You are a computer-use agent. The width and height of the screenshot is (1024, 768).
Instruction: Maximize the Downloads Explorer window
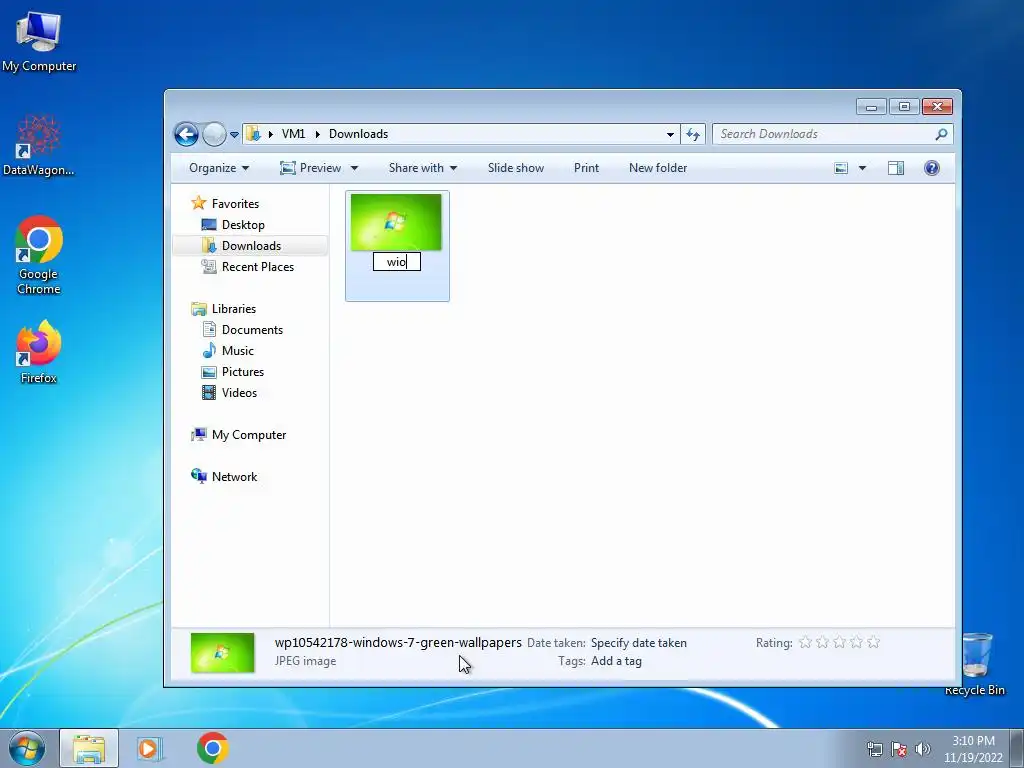pyautogui.click(x=904, y=106)
